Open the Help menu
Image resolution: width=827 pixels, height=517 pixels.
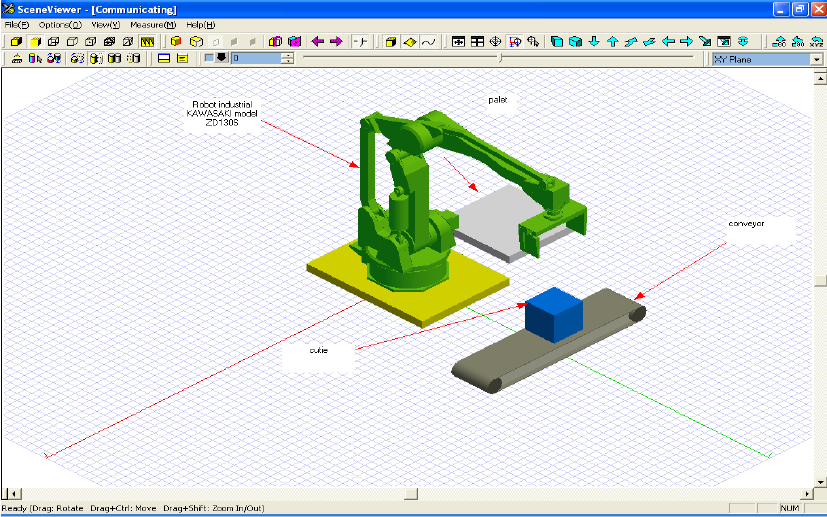(x=201, y=24)
